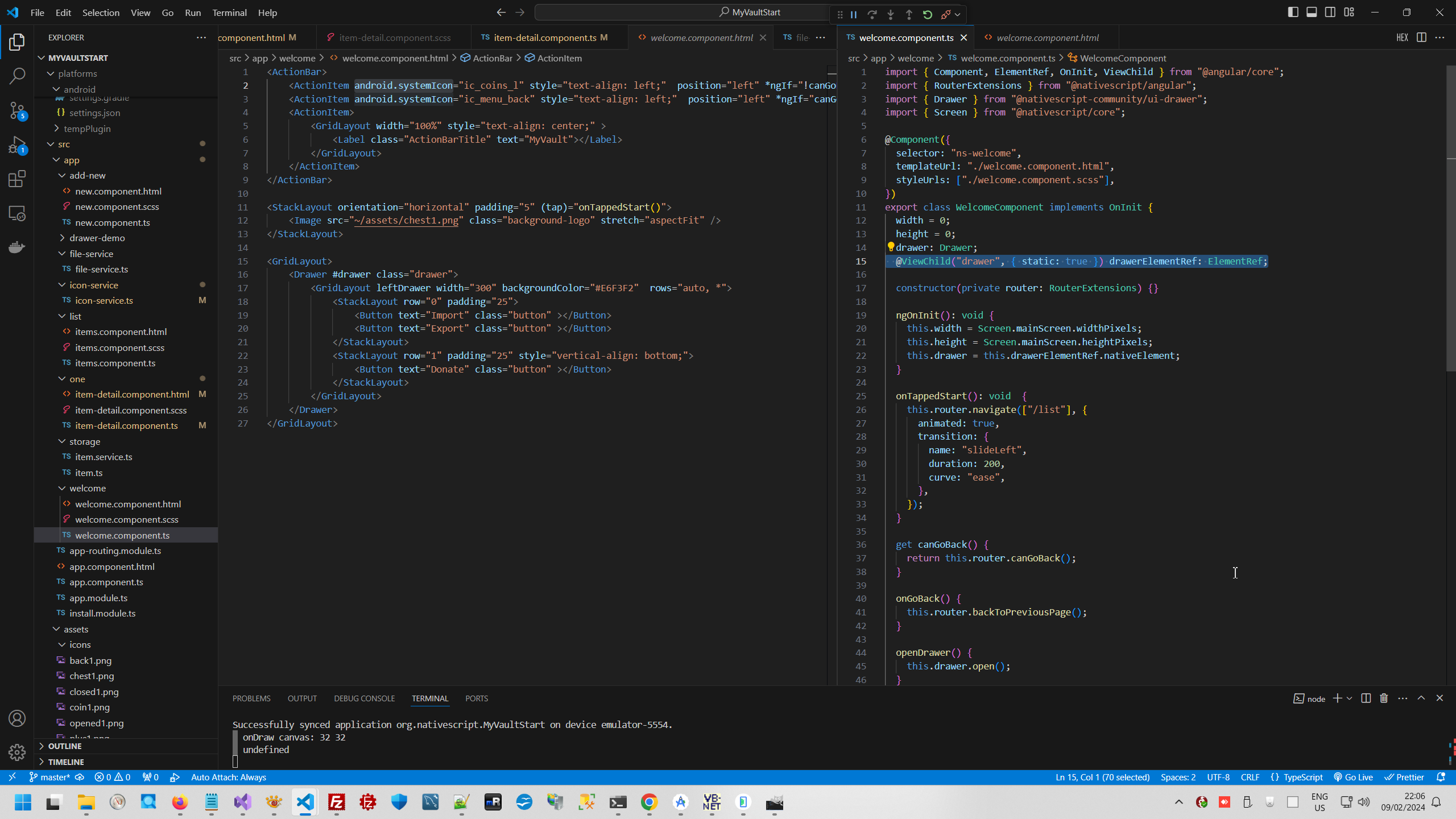
Task: Switch to the DEBUG CONSOLE tab
Action: (364, 698)
